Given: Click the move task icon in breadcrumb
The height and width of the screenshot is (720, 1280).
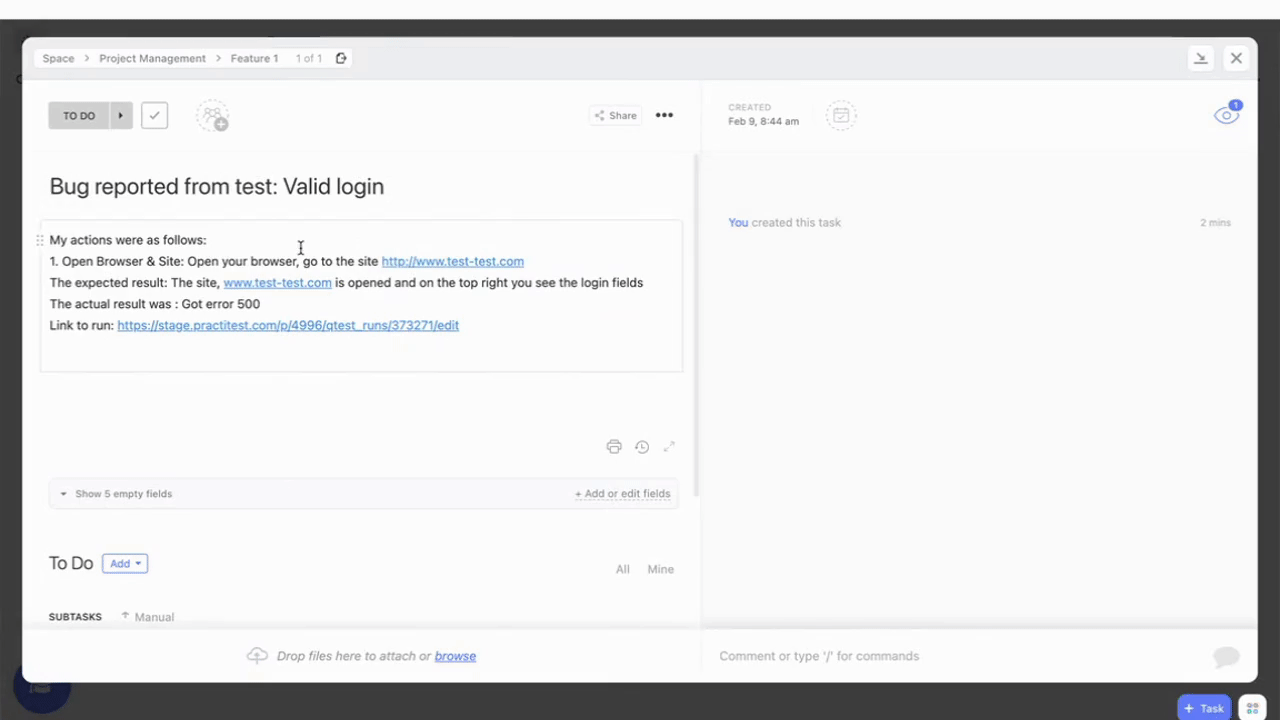Looking at the screenshot, I should pos(341,58).
